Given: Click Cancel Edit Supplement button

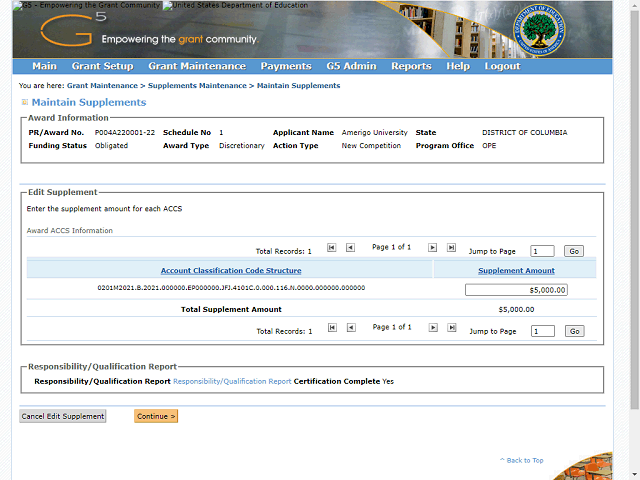Looking at the screenshot, I should coord(62,416).
